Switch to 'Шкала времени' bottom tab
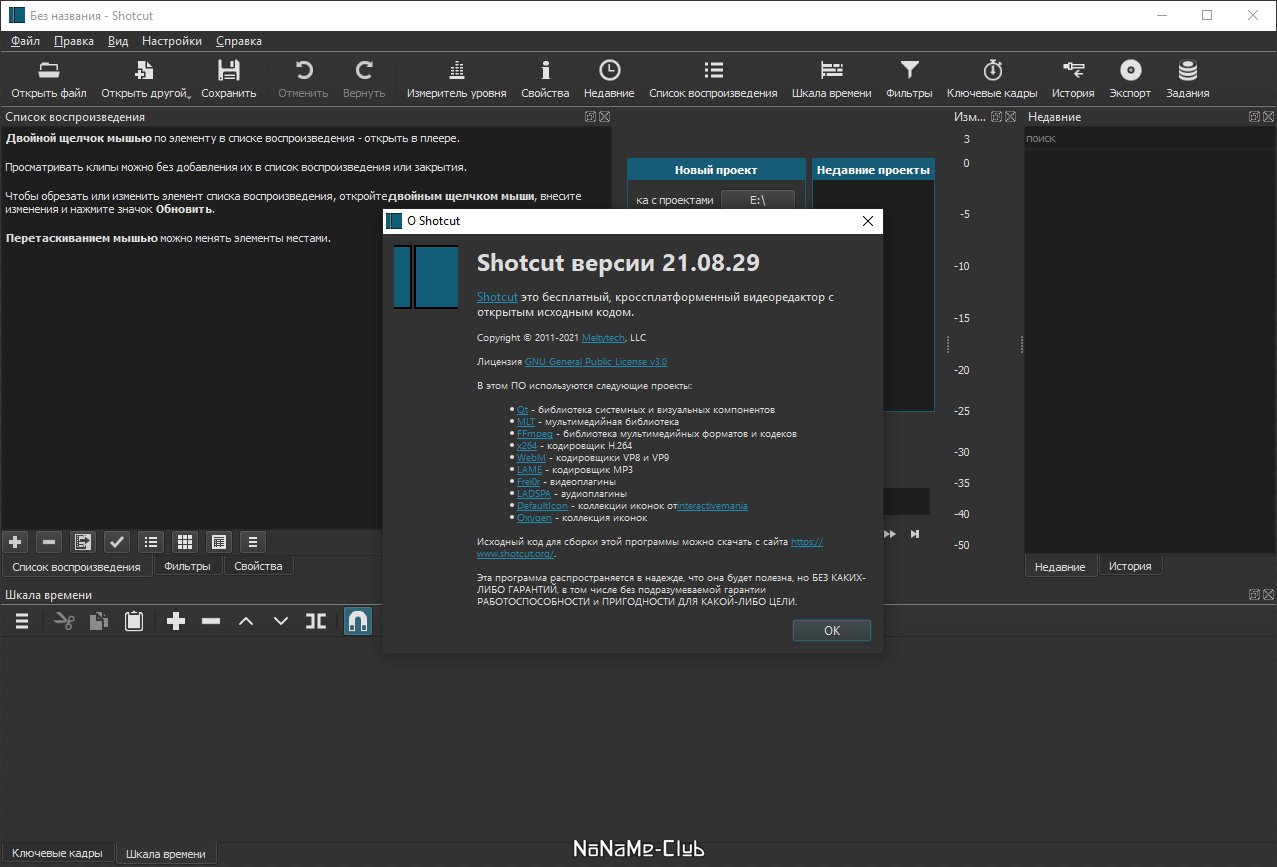 pyautogui.click(x=166, y=854)
